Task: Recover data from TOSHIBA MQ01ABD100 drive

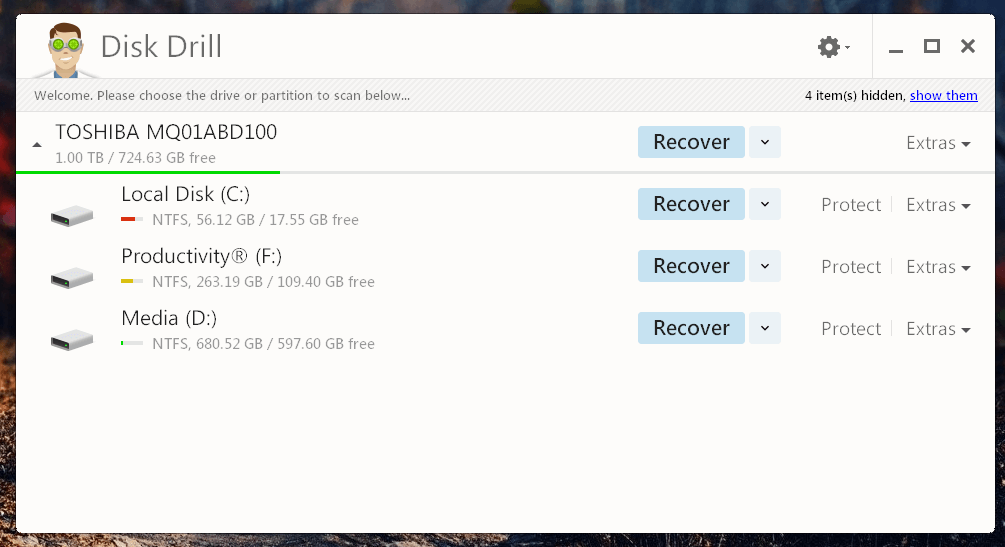Action: [691, 142]
